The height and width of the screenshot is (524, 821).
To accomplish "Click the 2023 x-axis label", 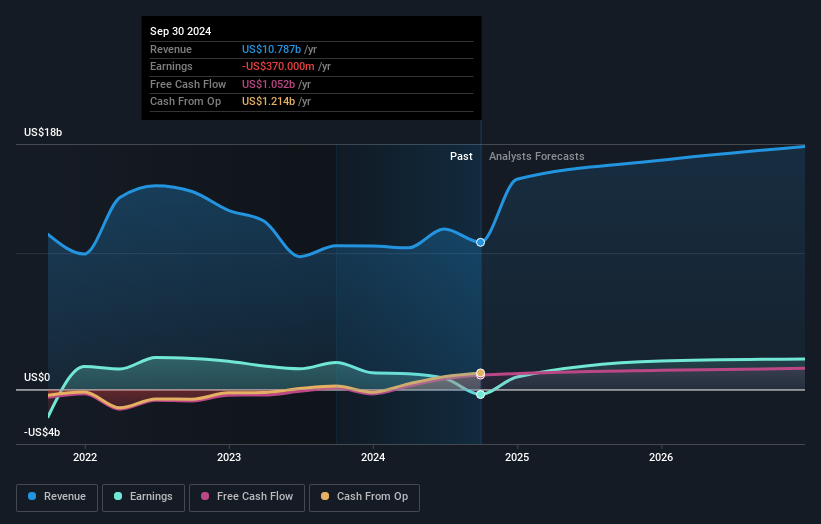I will click(x=229, y=457).
